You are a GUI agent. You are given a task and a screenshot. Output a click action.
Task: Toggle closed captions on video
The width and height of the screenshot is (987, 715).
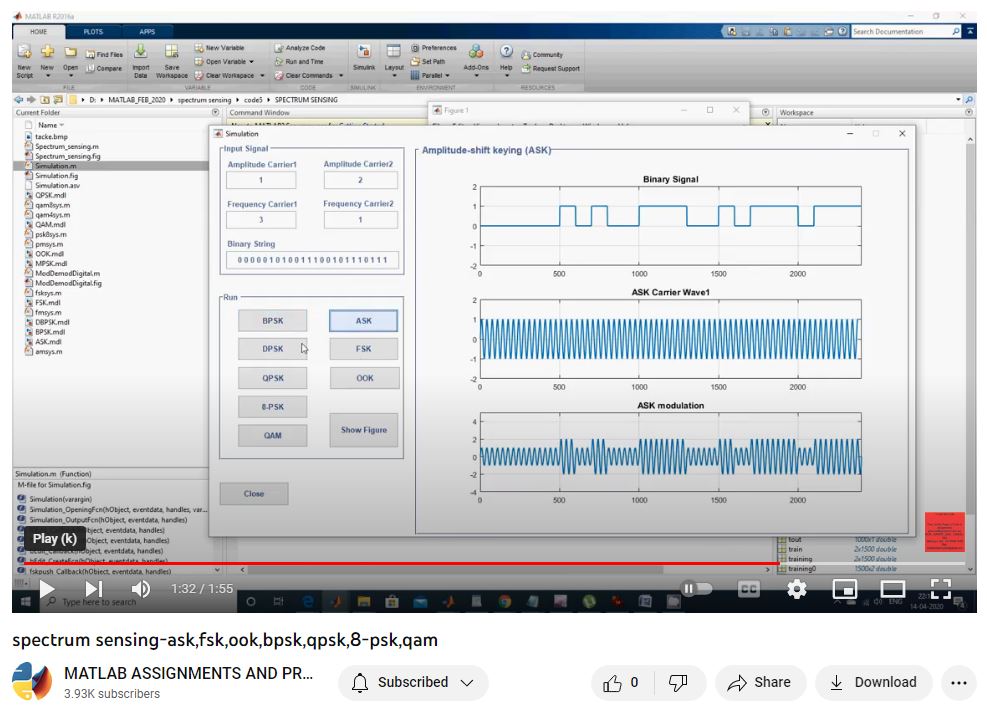click(x=748, y=589)
